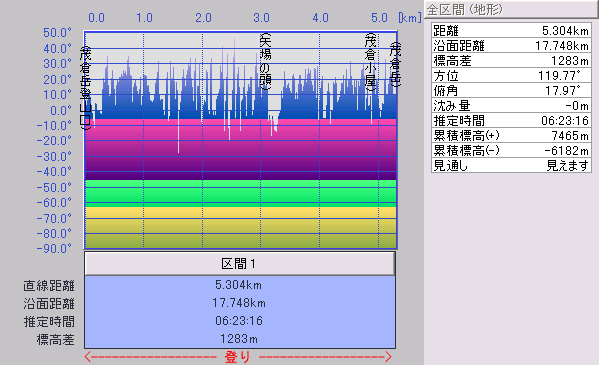Click the 累積標高(+) 7465m row
Image resolution: width=599 pixels, height=365 pixels.
pyautogui.click(x=511, y=135)
